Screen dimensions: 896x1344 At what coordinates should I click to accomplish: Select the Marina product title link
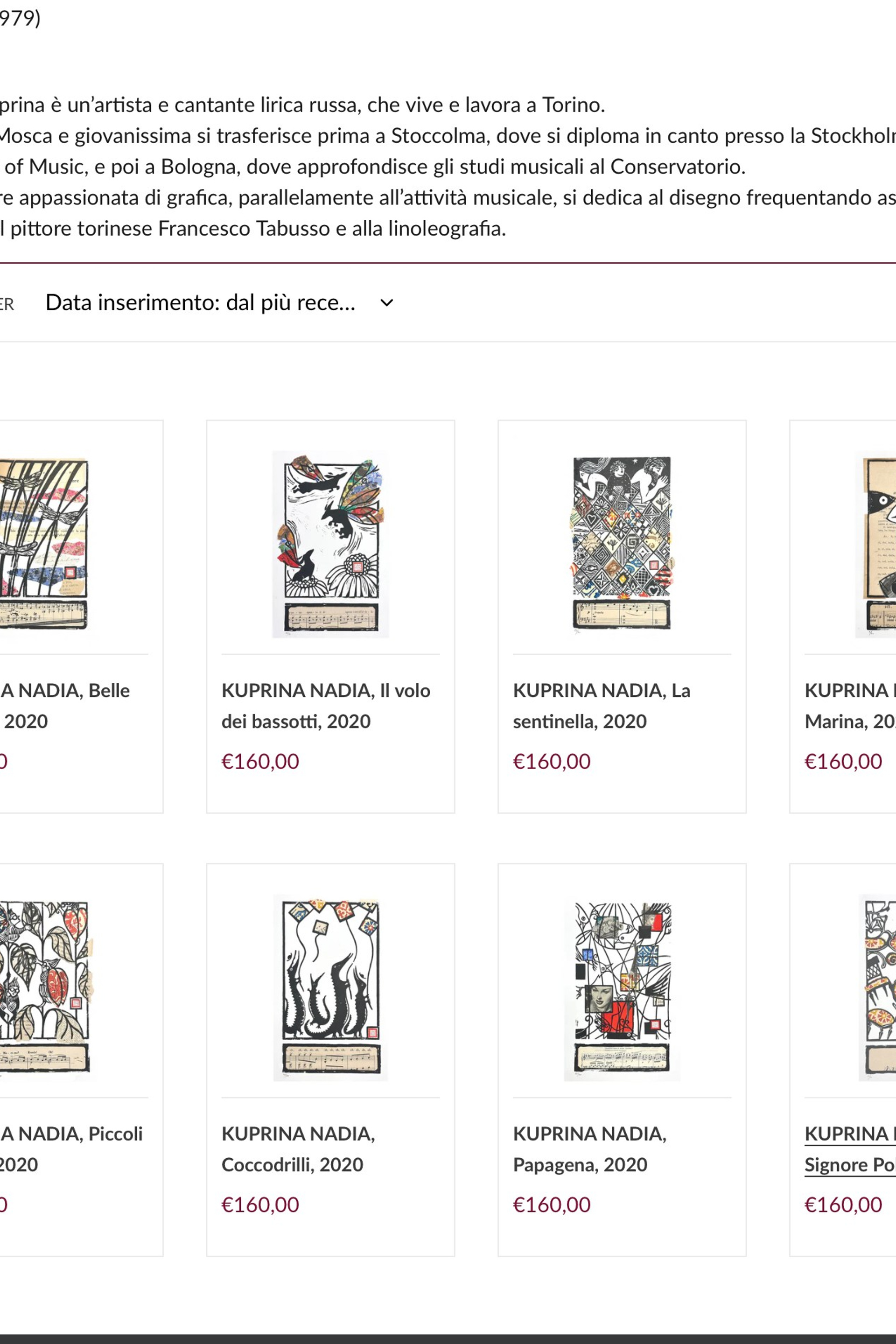coord(849,706)
